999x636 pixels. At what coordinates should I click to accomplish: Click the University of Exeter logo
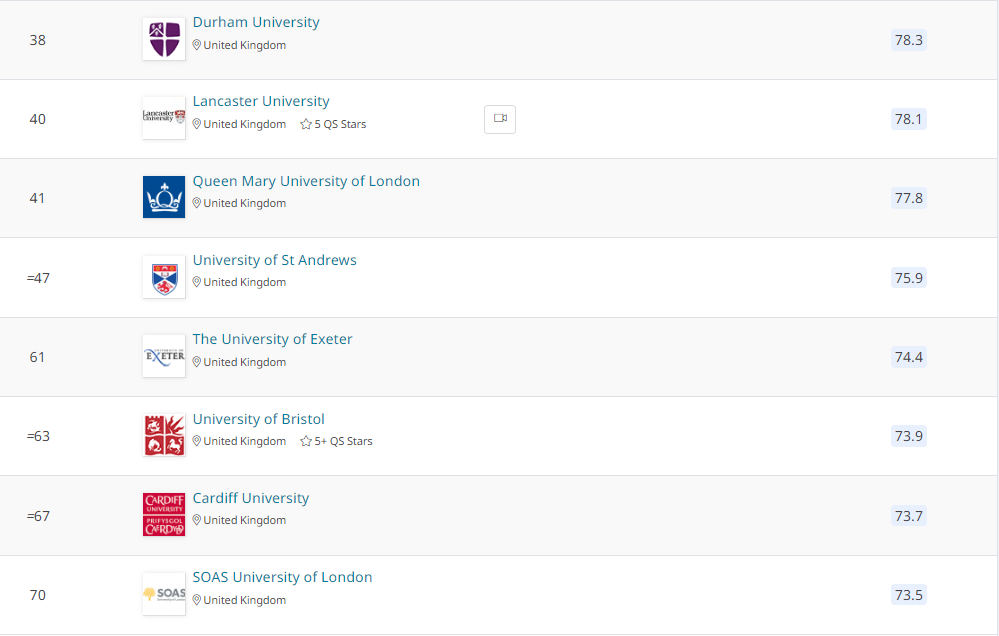164,356
